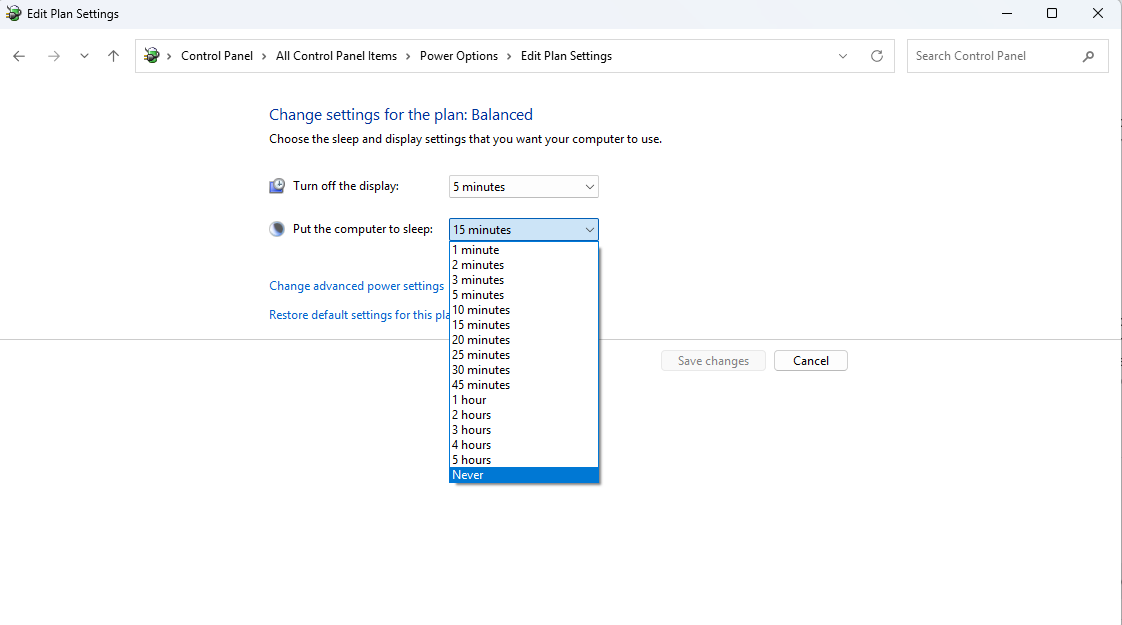
Task: Click the chevron before the Control Panel breadcrumb
Action: point(170,56)
